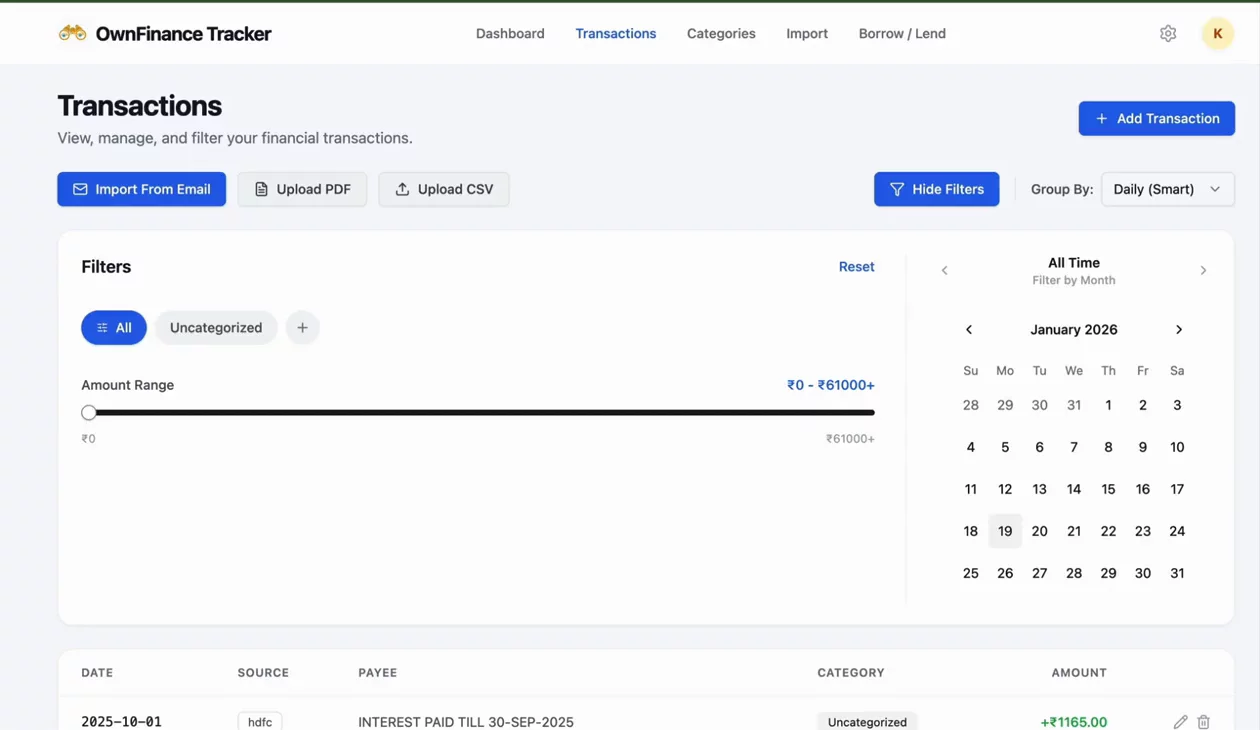Select December 28 in the calendar
The image size is (1260, 730).
[x=970, y=405]
